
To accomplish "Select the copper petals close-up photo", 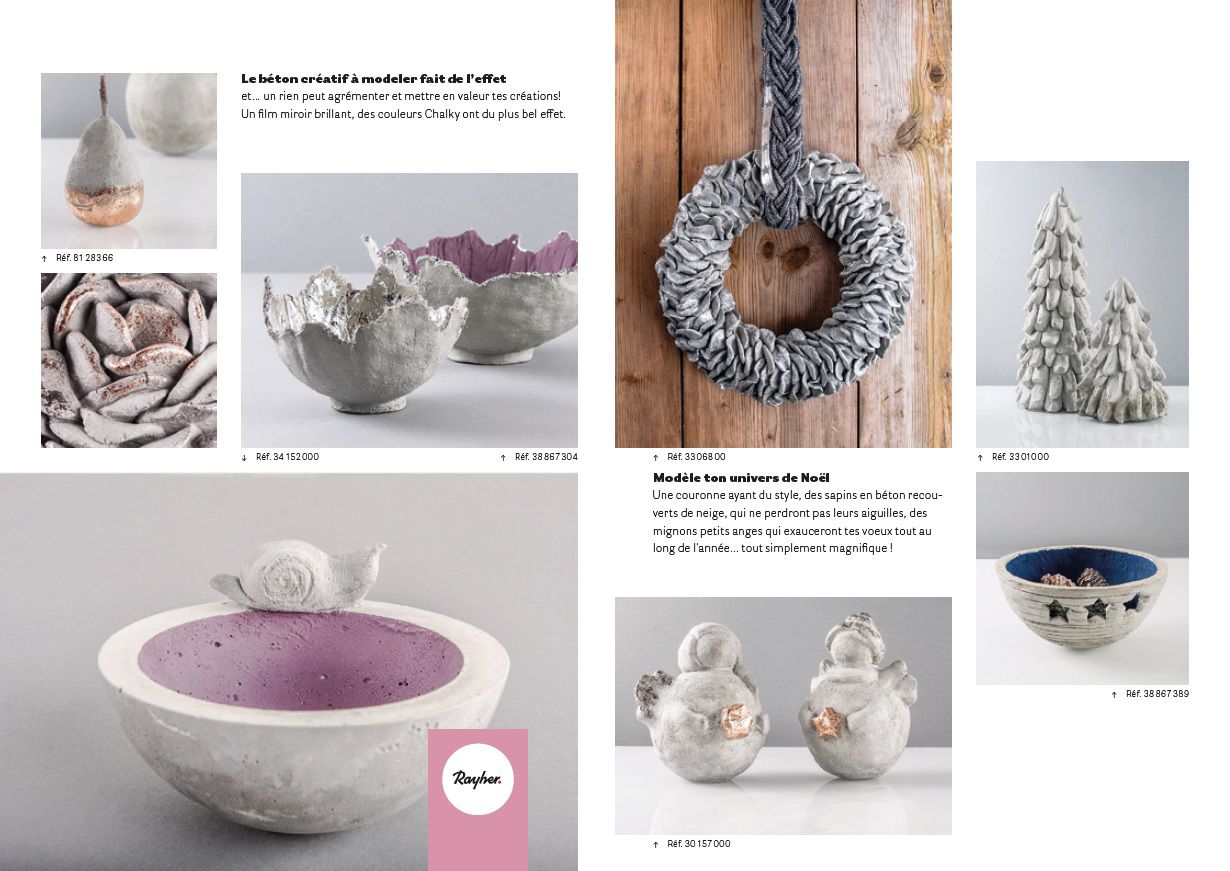I will pyautogui.click(x=129, y=360).
